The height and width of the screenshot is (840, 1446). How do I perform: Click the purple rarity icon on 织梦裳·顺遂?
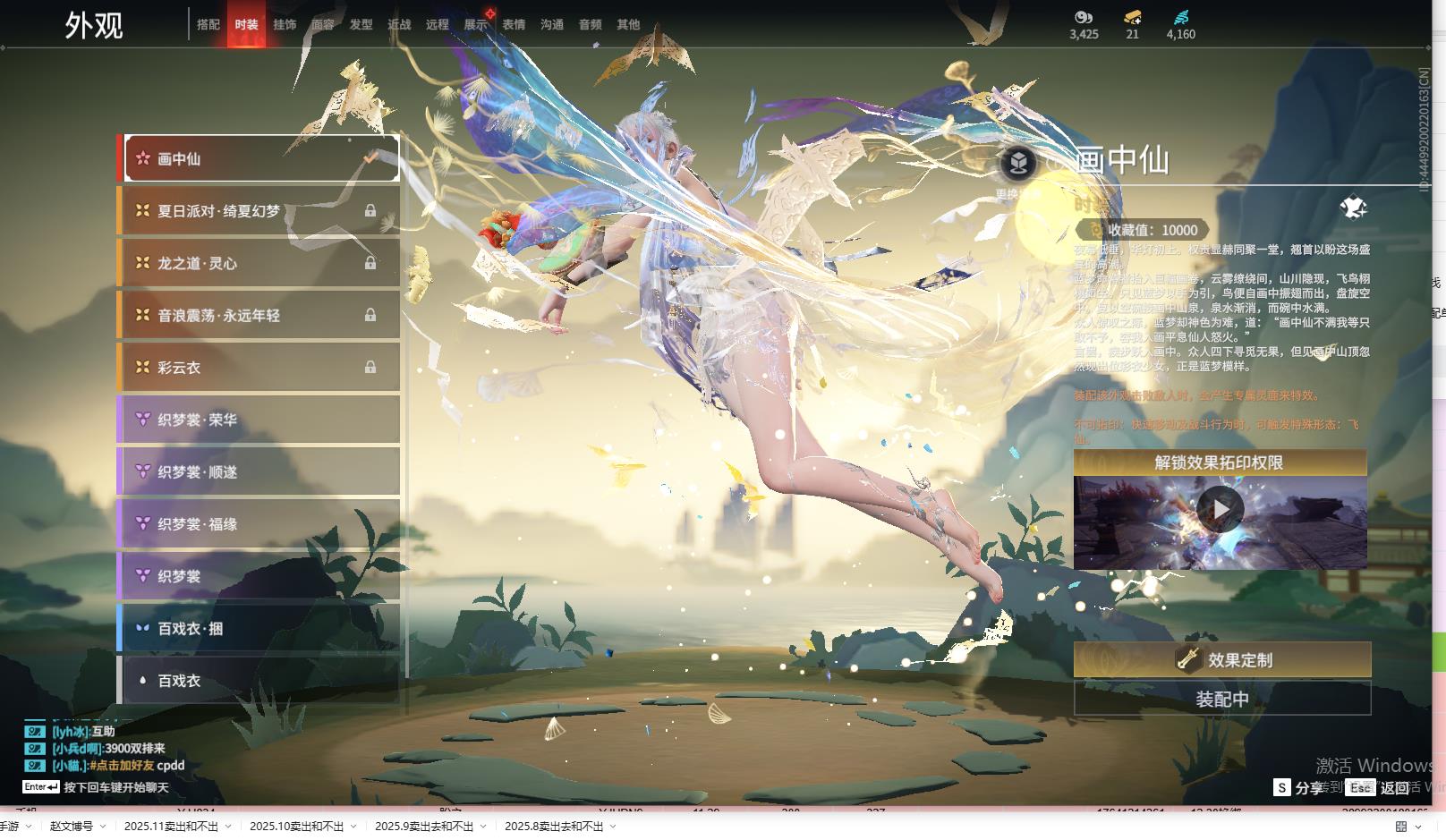coord(142,471)
